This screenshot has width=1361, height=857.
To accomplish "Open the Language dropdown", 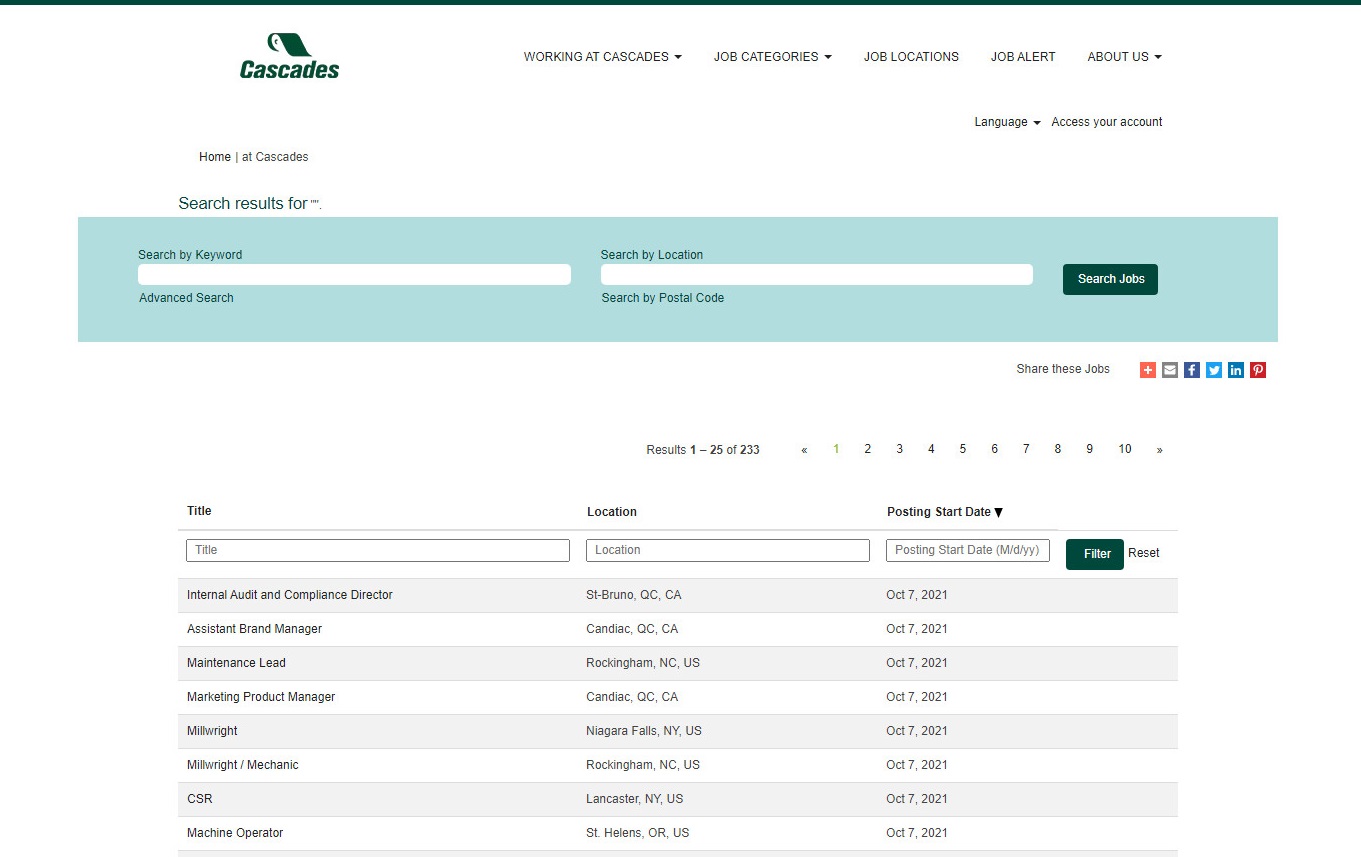I will click(x=1007, y=122).
